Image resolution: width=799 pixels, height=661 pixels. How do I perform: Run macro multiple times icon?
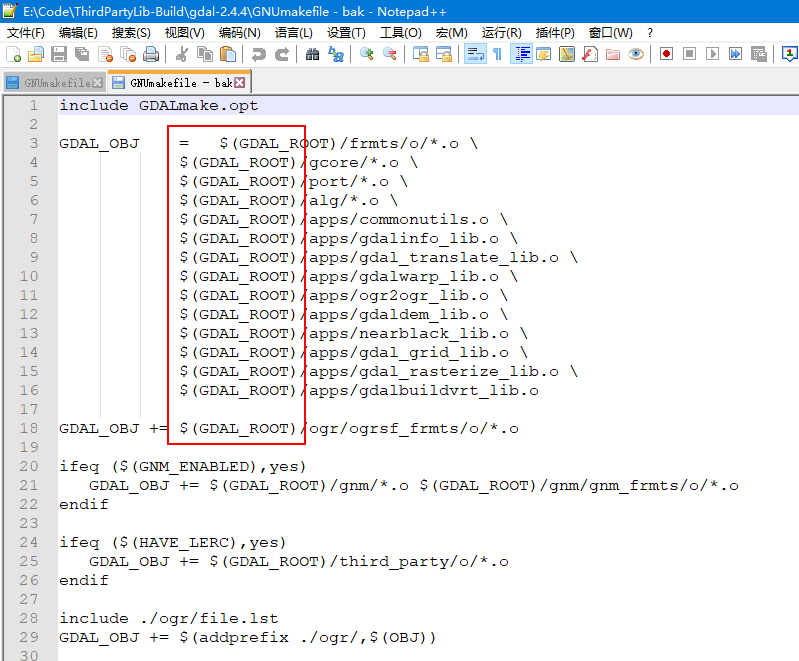735,54
